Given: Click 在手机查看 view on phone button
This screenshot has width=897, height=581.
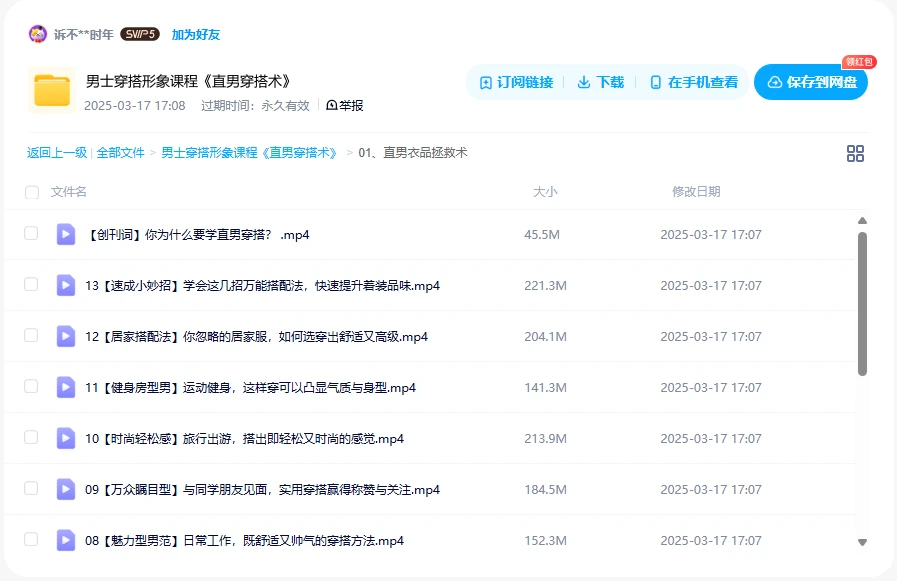Looking at the screenshot, I should click(x=694, y=82).
